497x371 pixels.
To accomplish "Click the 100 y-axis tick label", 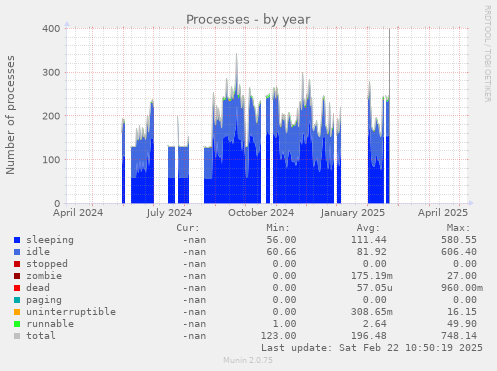I will (51, 160).
